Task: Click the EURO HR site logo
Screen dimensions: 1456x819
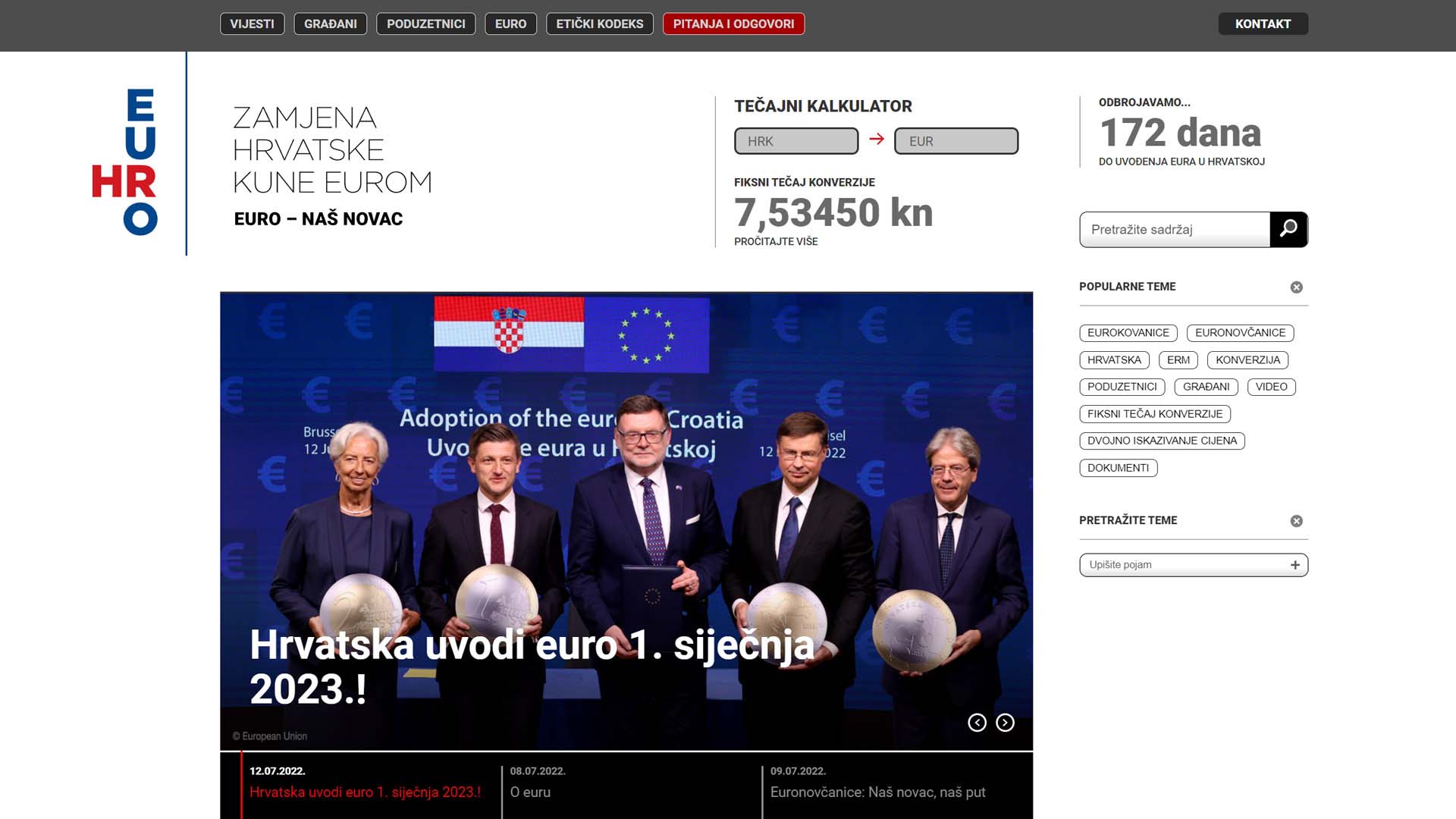Action: click(x=125, y=162)
